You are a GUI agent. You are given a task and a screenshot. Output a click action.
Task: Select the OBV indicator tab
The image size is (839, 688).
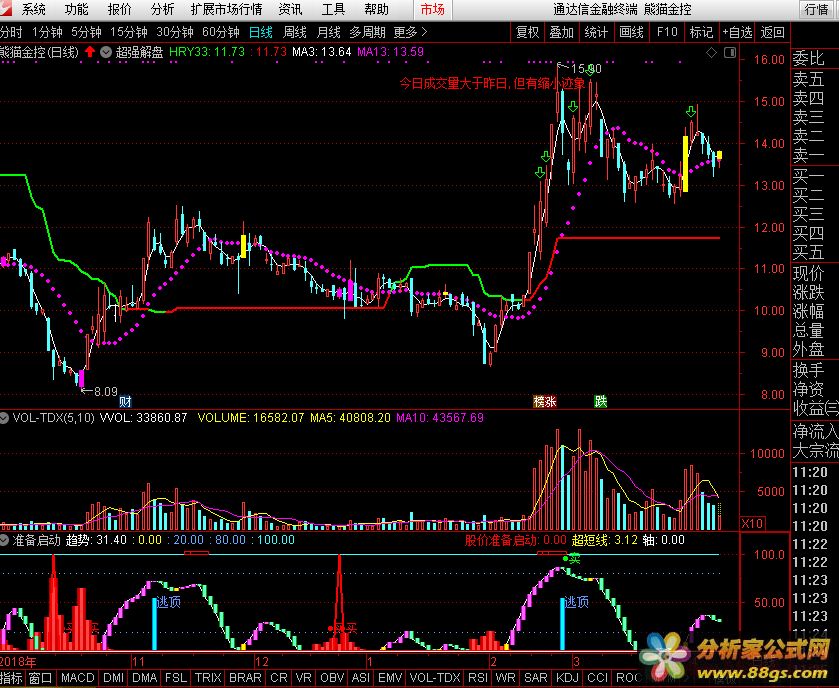(332, 678)
